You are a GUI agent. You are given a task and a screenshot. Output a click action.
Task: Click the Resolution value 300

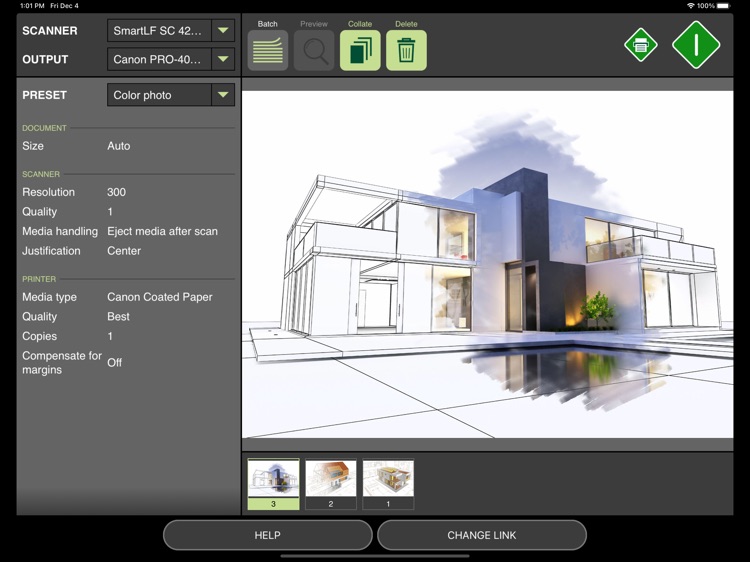pos(116,192)
